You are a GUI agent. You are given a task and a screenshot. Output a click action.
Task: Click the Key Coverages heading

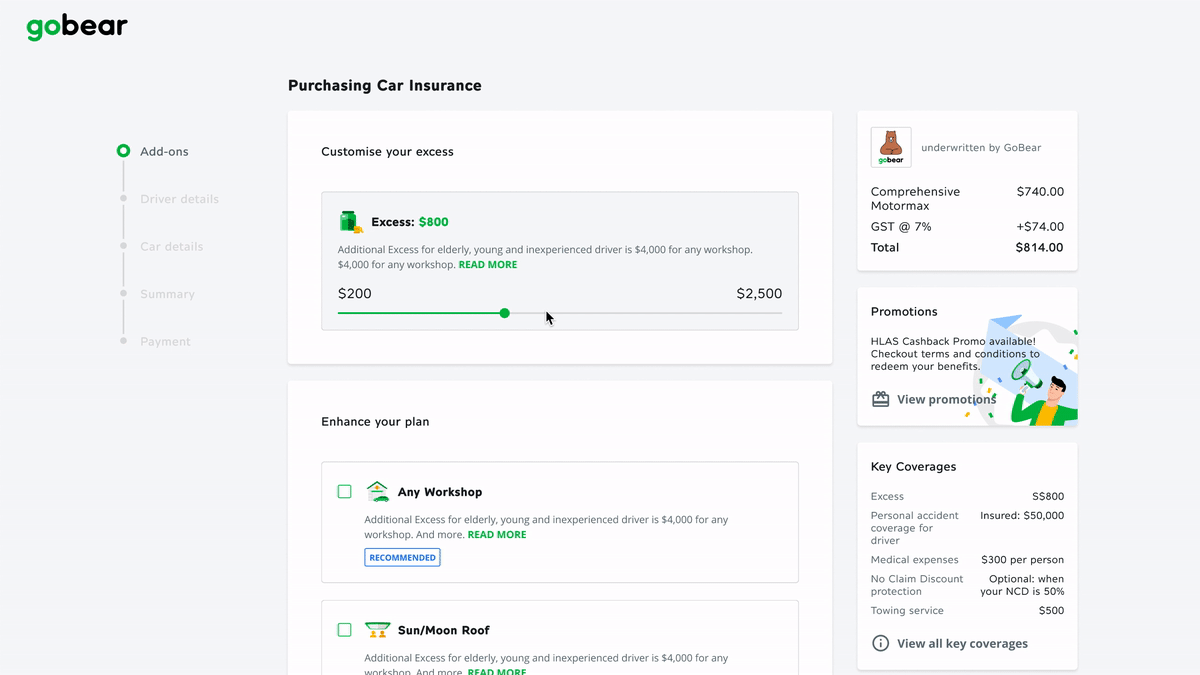point(913,467)
